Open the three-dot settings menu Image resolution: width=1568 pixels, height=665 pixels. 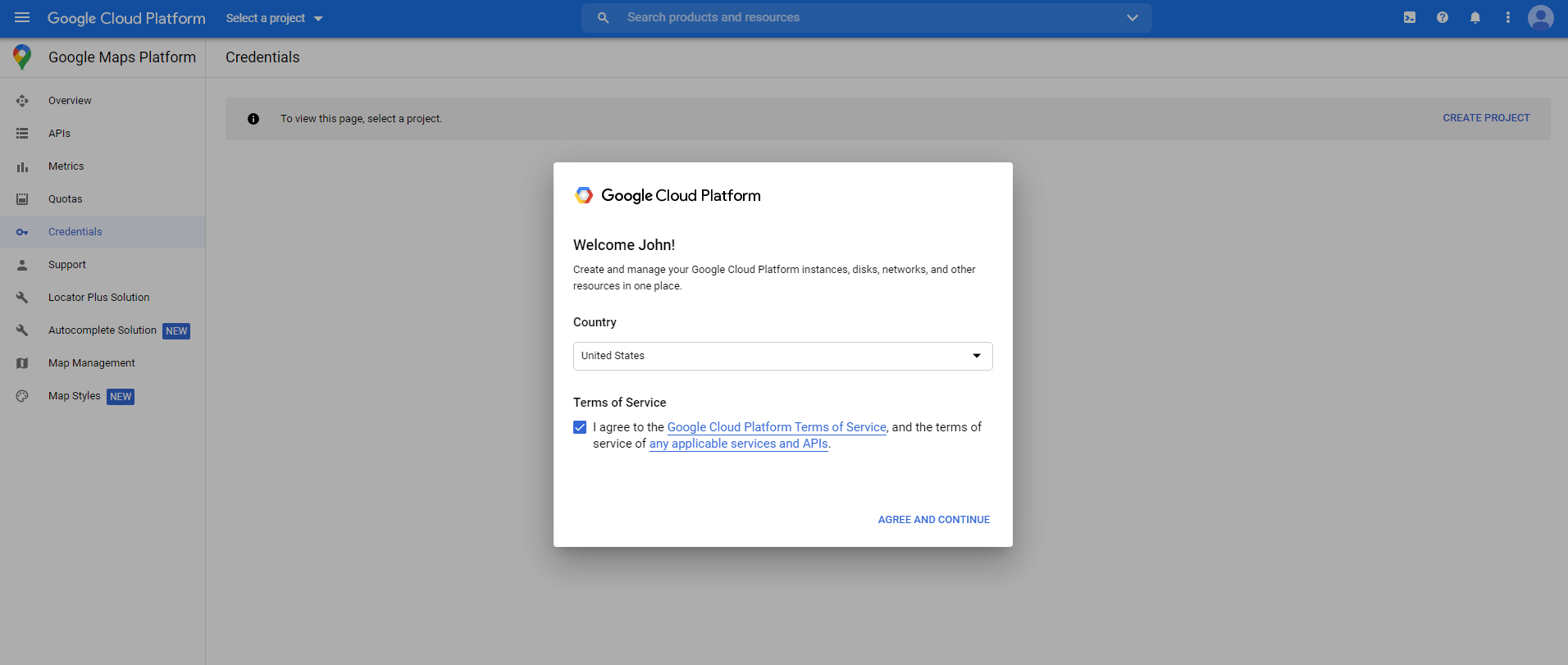pyautogui.click(x=1508, y=17)
